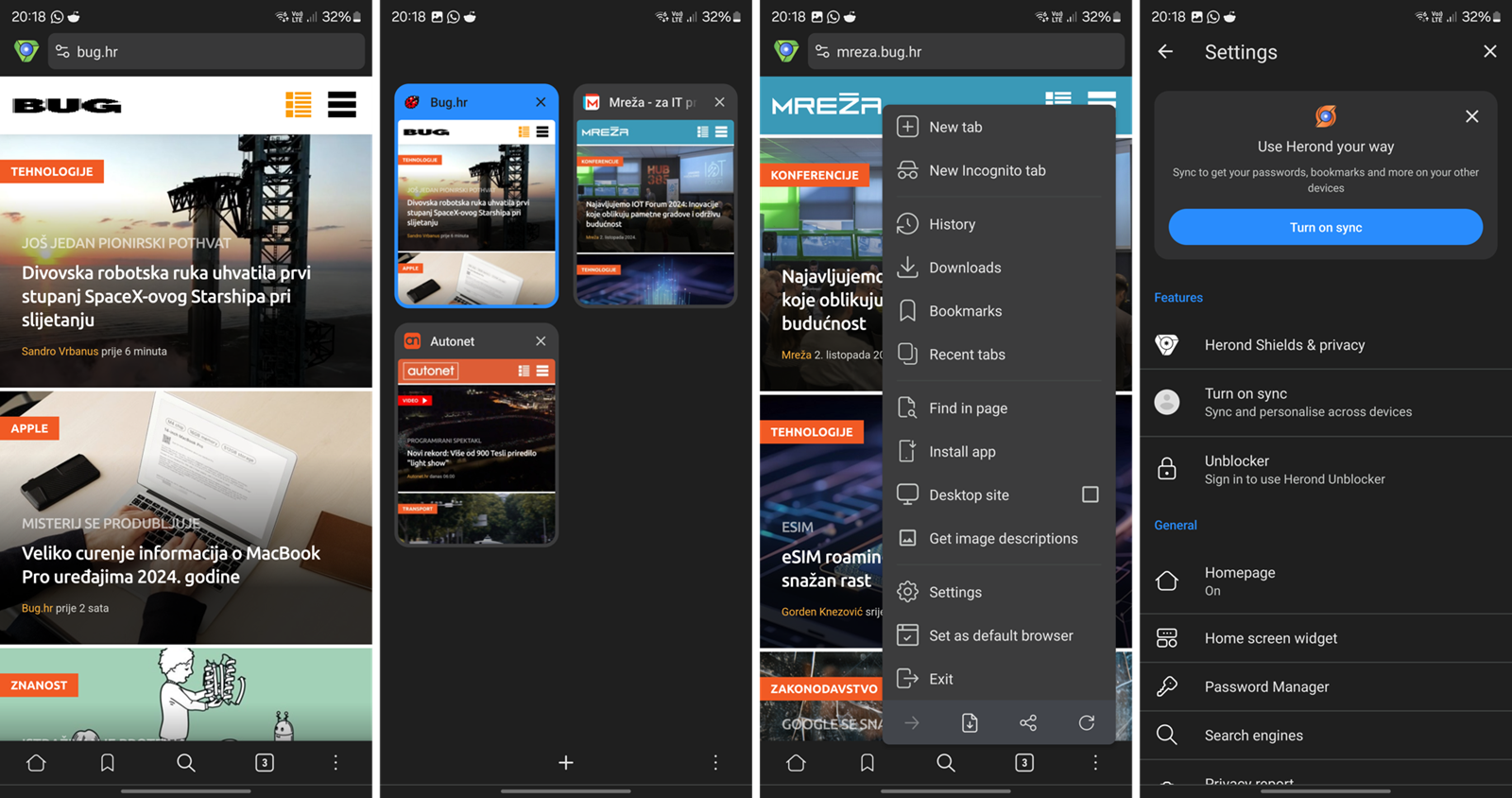Image resolution: width=1512 pixels, height=798 pixels.
Task: Open Bookmarks from the menu
Action: [x=999, y=311]
